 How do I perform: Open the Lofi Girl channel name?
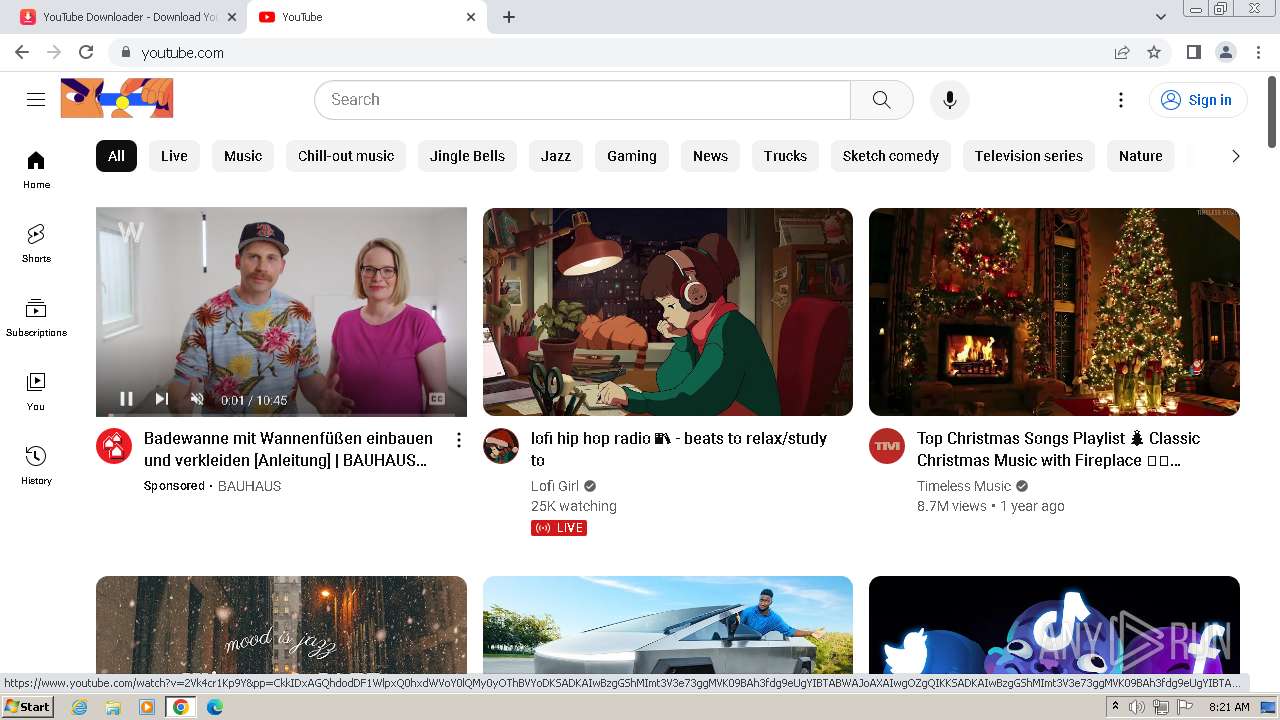pyautogui.click(x=555, y=486)
